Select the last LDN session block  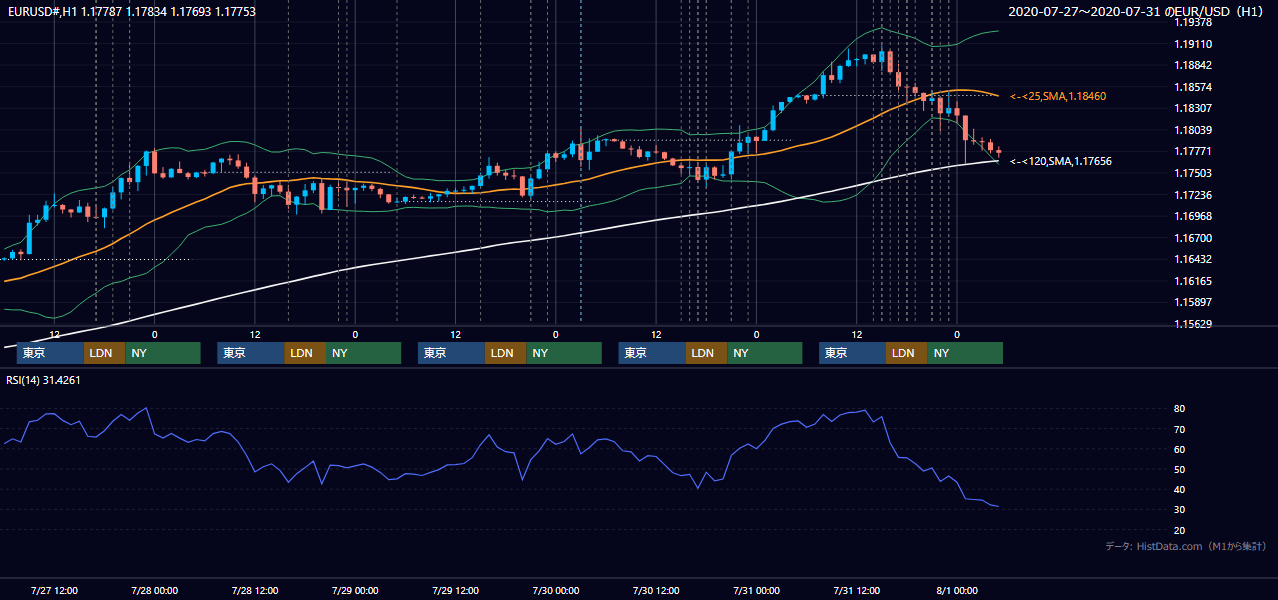(906, 353)
